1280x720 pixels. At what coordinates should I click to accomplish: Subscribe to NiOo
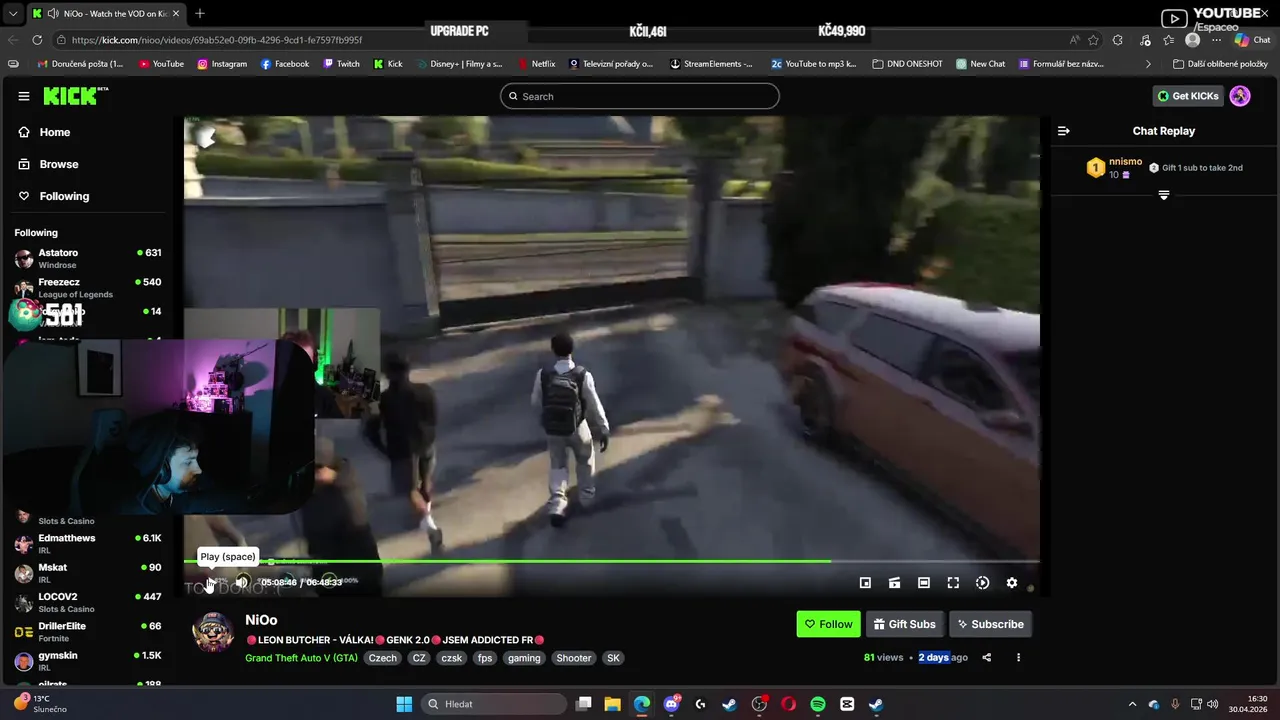click(x=990, y=624)
